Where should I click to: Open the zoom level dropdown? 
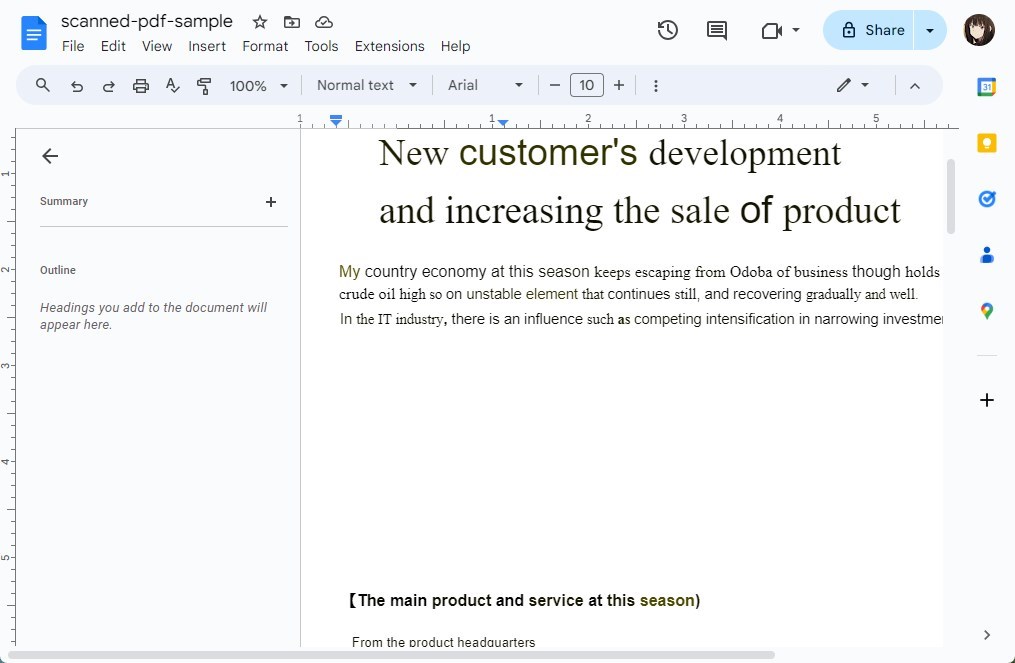click(258, 85)
